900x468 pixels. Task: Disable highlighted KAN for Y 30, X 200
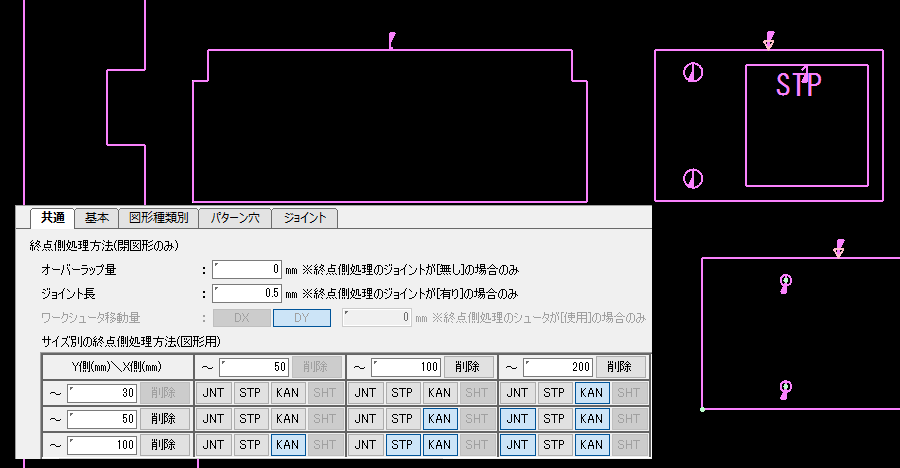pyautogui.click(x=592, y=393)
